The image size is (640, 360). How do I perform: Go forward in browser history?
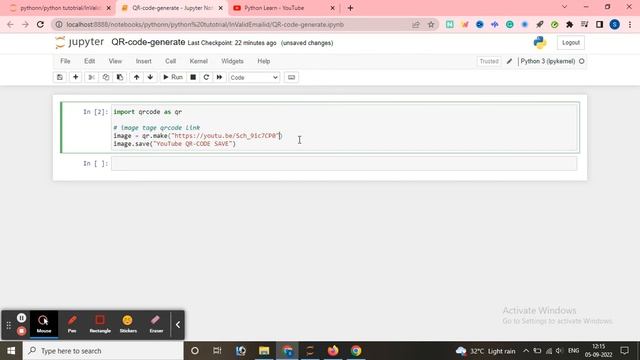pyautogui.click(x=25, y=24)
